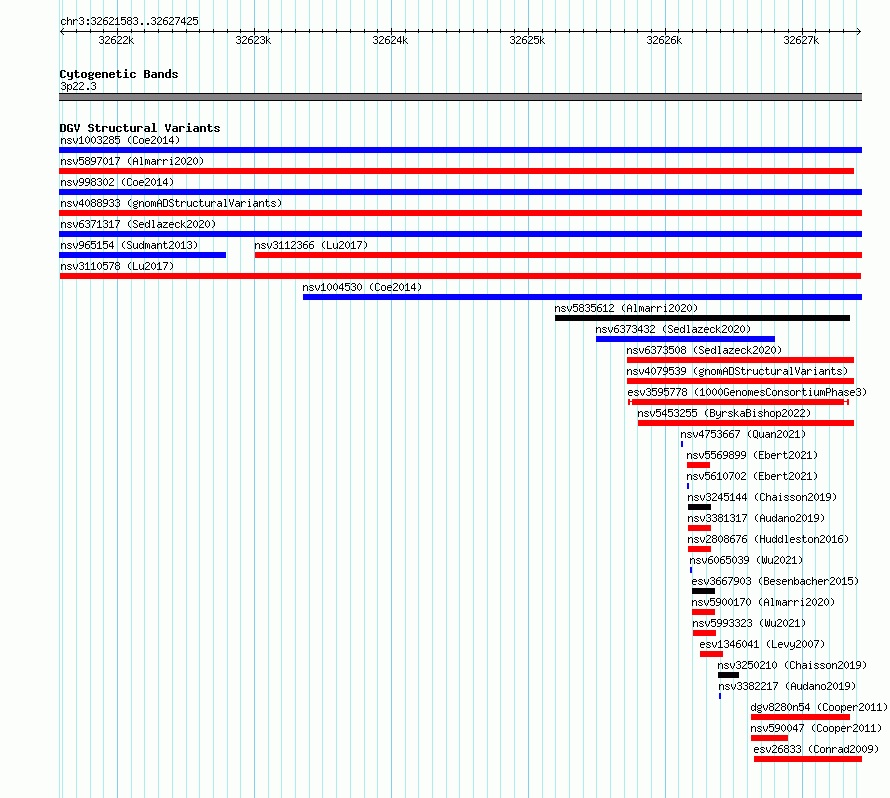Select nsv5835612 (Almarri2020) label
Image resolution: width=890 pixels, height=798 pixels.
point(626,308)
